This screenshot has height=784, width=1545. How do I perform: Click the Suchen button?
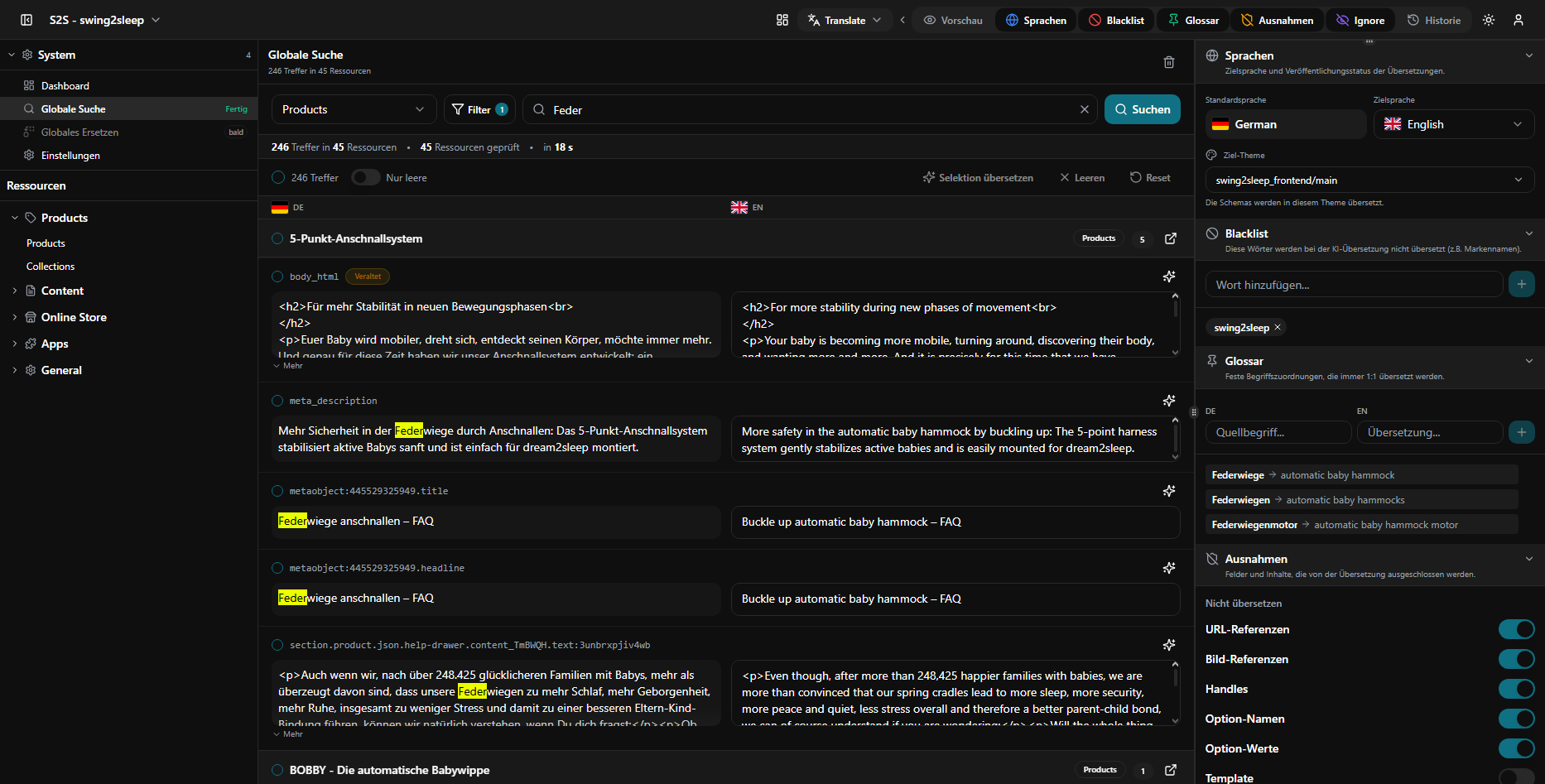1143,109
